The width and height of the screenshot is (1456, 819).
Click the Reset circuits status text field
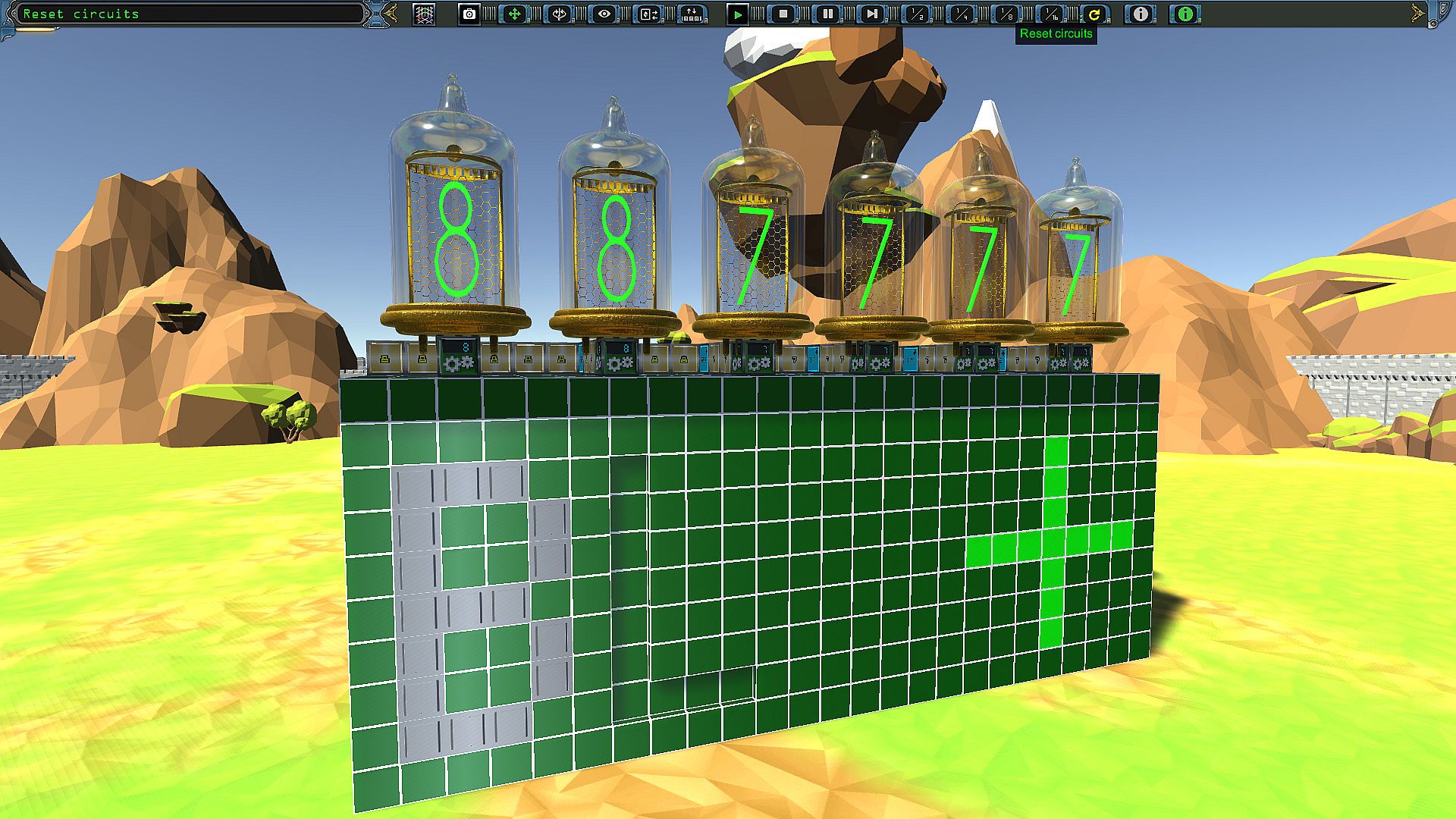190,14
